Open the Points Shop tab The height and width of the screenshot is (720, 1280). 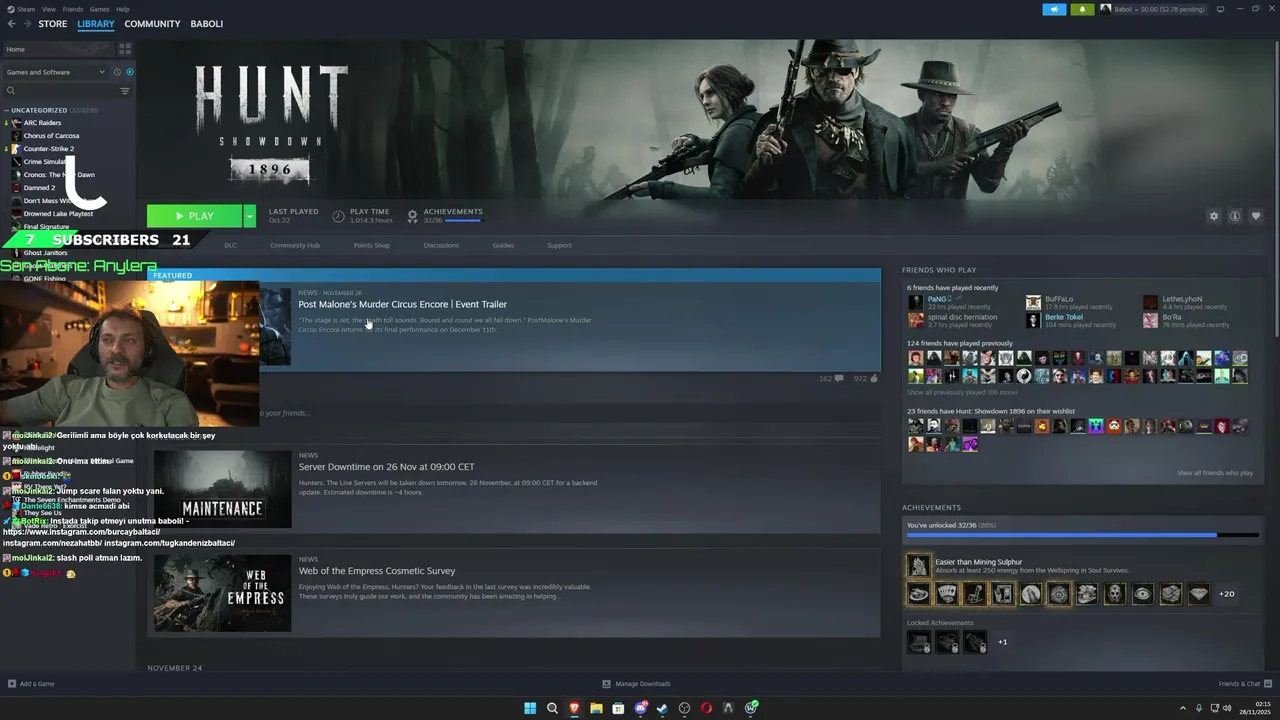372,245
